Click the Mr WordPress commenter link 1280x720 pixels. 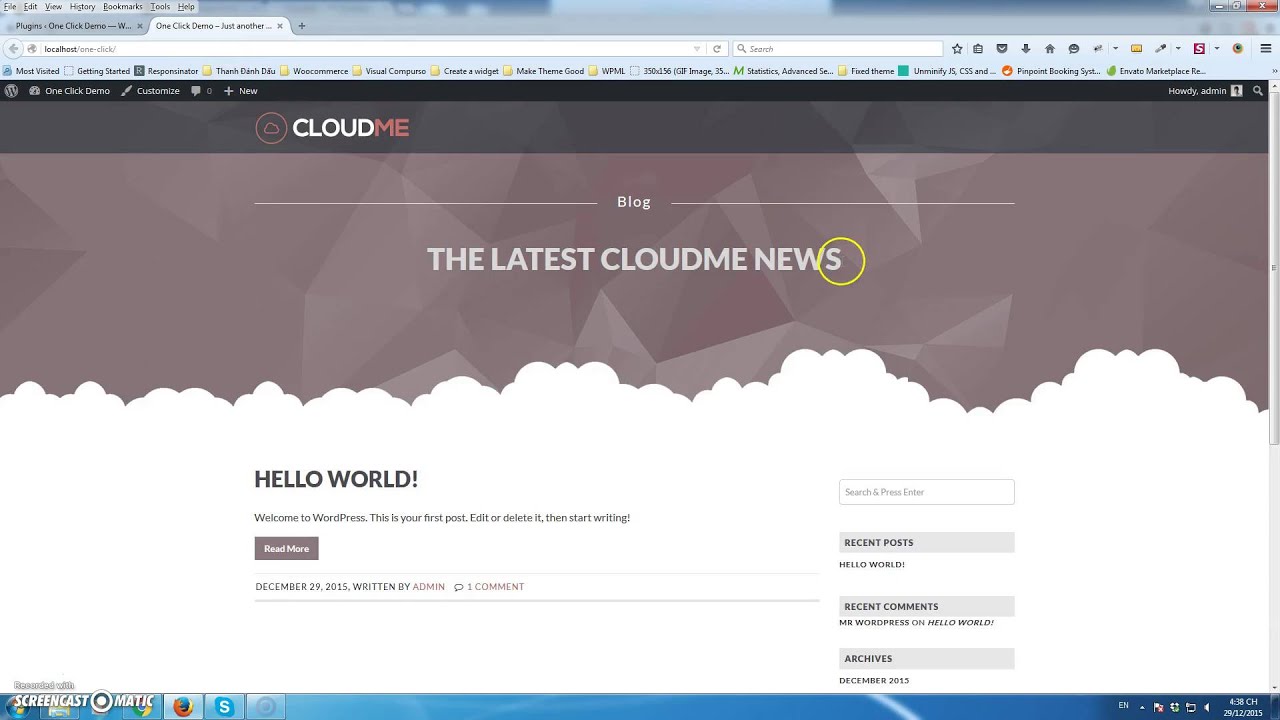[874, 622]
